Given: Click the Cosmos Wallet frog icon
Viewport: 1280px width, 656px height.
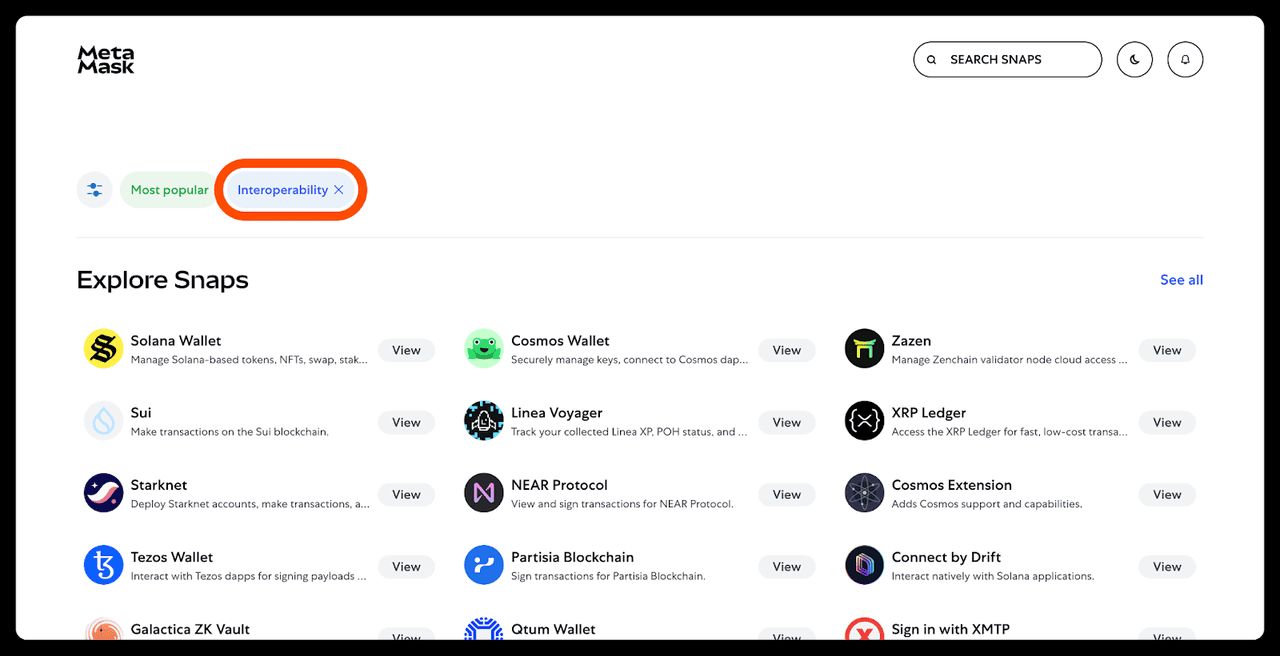Looking at the screenshot, I should coord(483,349).
